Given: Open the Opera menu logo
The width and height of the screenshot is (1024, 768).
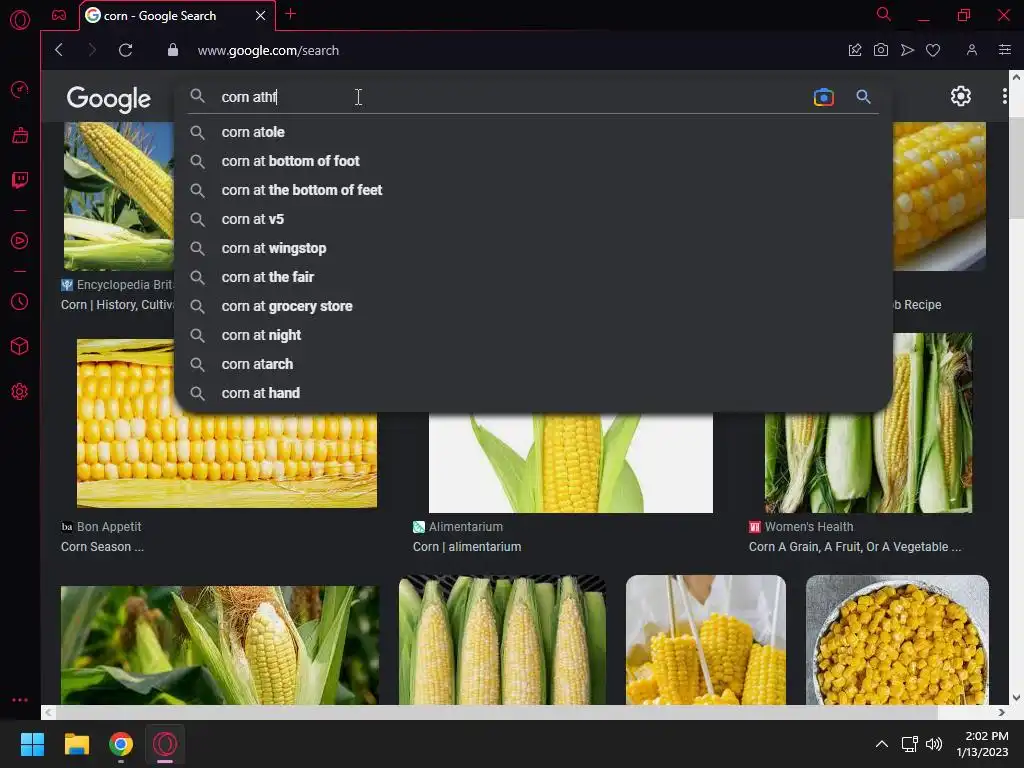Looking at the screenshot, I should (x=20, y=20).
